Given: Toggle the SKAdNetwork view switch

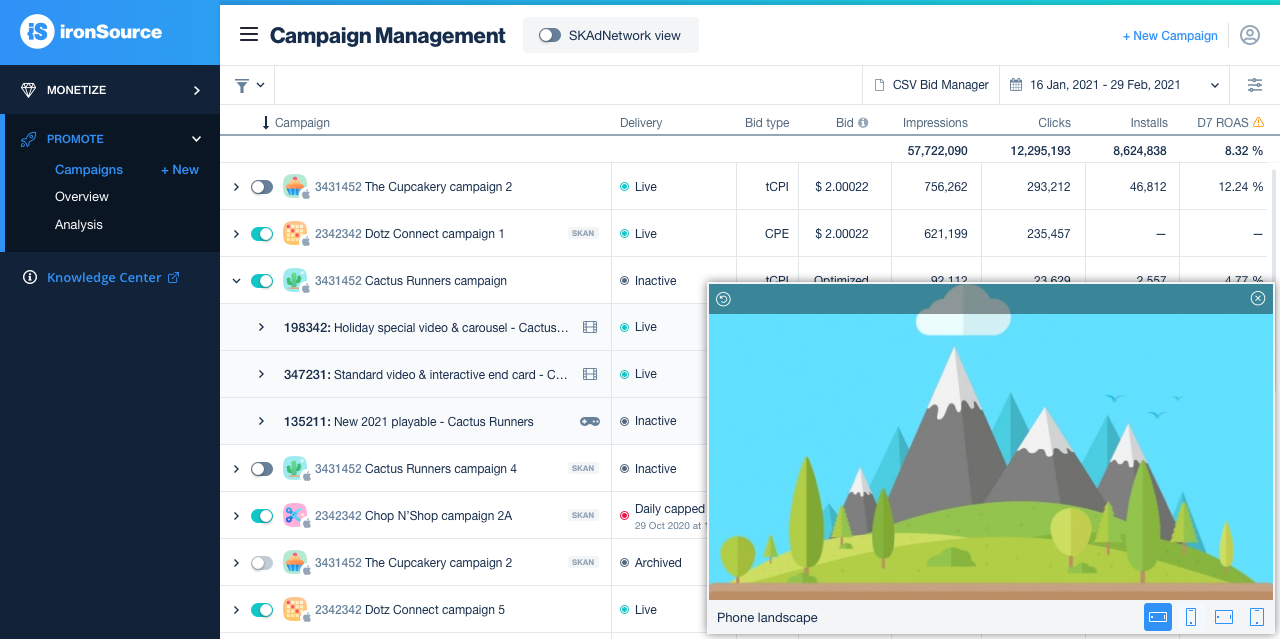Looking at the screenshot, I should [549, 35].
